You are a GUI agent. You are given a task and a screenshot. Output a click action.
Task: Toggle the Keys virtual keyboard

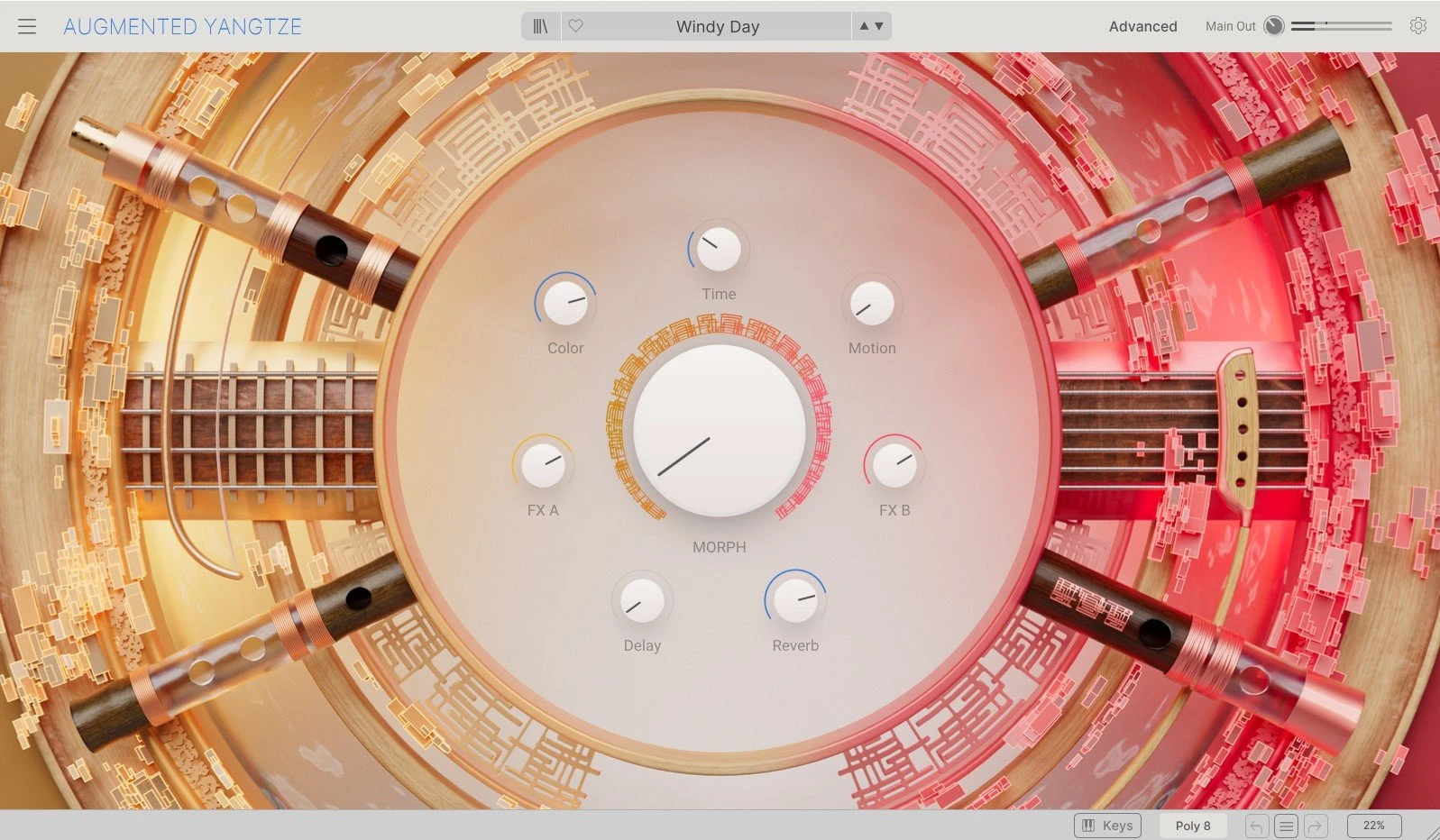1108,826
